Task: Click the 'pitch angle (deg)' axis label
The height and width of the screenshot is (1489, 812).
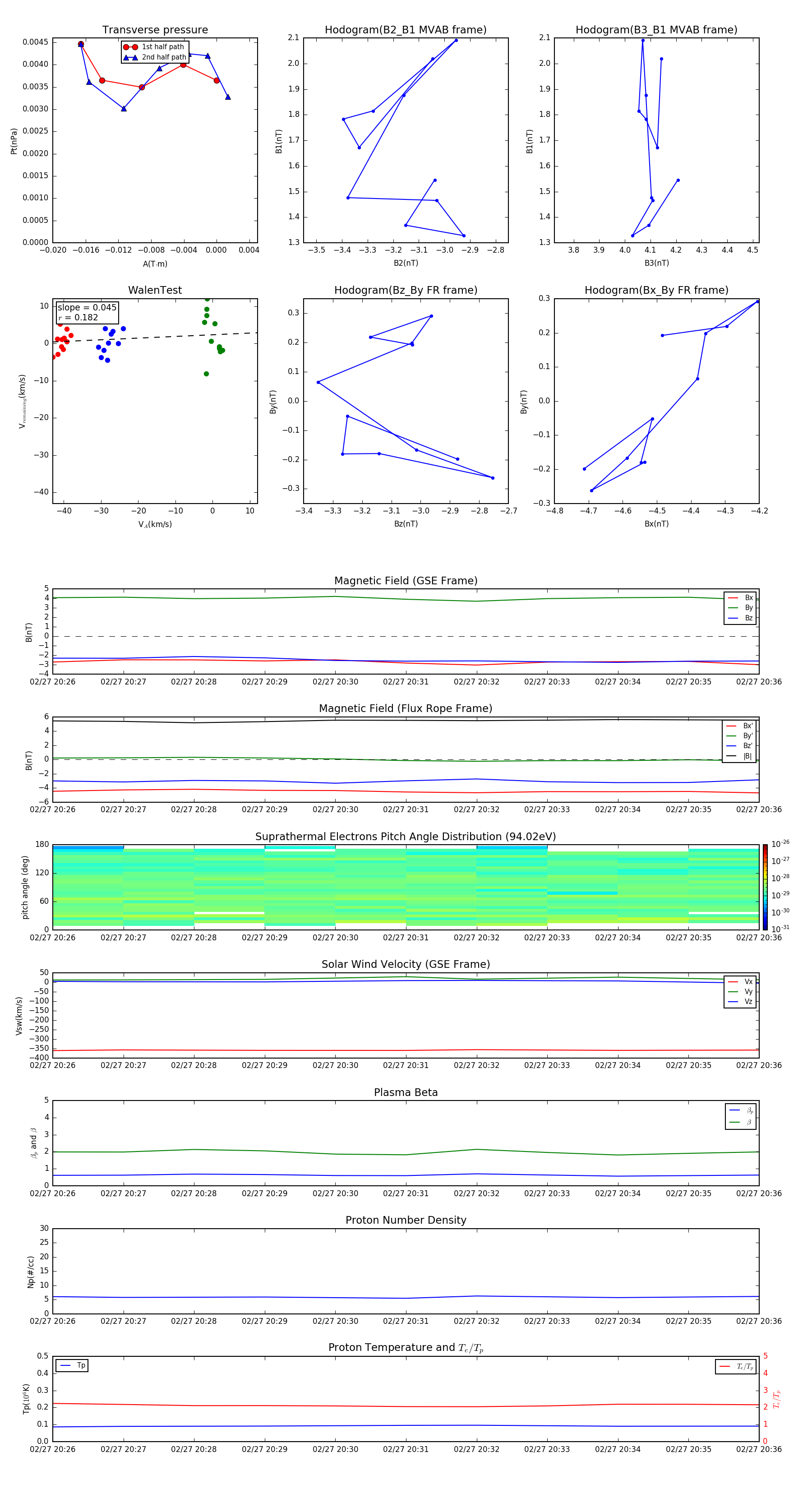Action: click(x=25, y=887)
